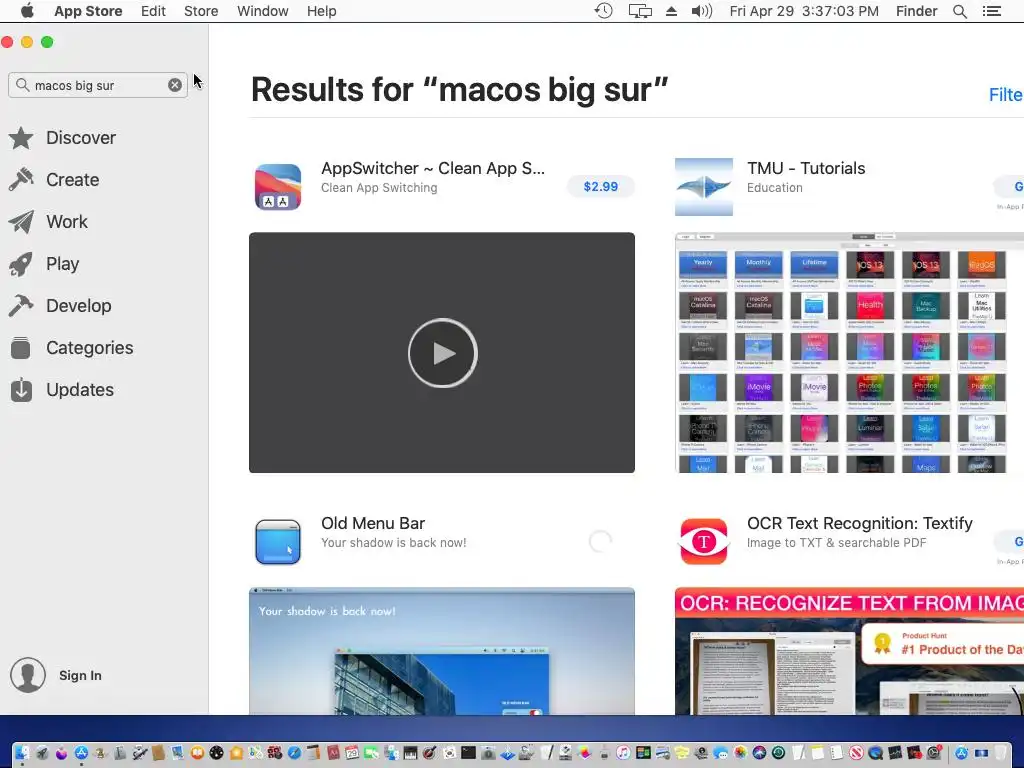
Task: Open the Old Menu Bar app icon
Action: [278, 541]
